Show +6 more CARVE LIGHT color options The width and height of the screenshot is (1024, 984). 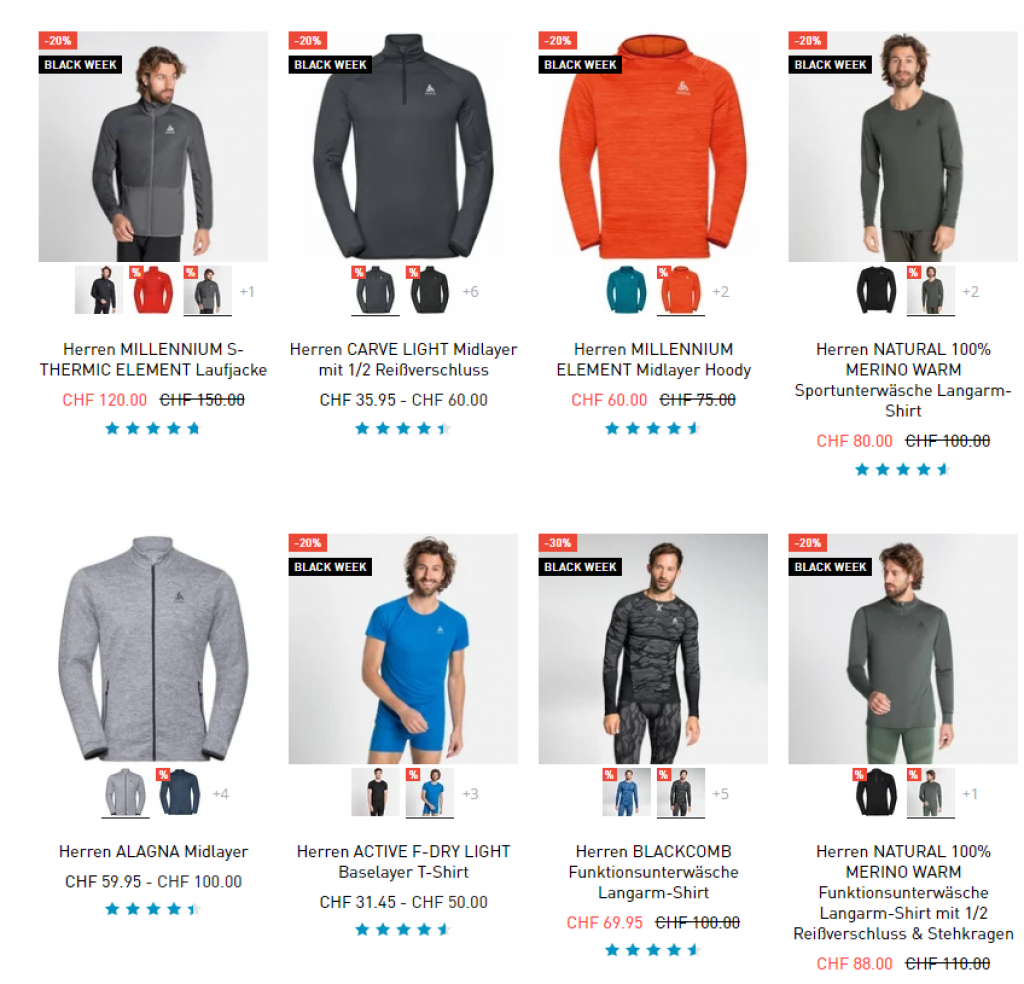coord(470,292)
